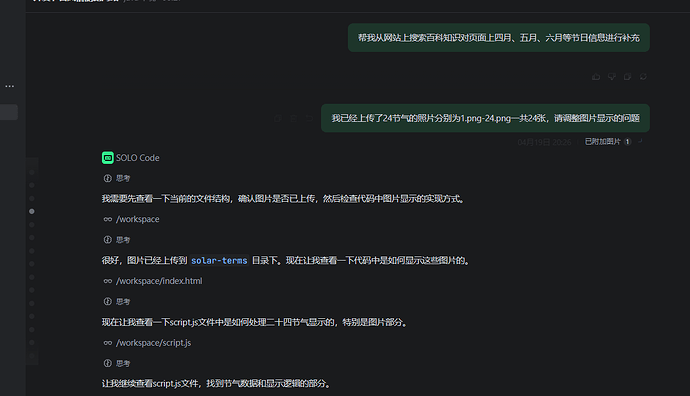Click the small arrow icon after 已附加图片 1
Screen dimensions: 690x396
pos(640,141)
